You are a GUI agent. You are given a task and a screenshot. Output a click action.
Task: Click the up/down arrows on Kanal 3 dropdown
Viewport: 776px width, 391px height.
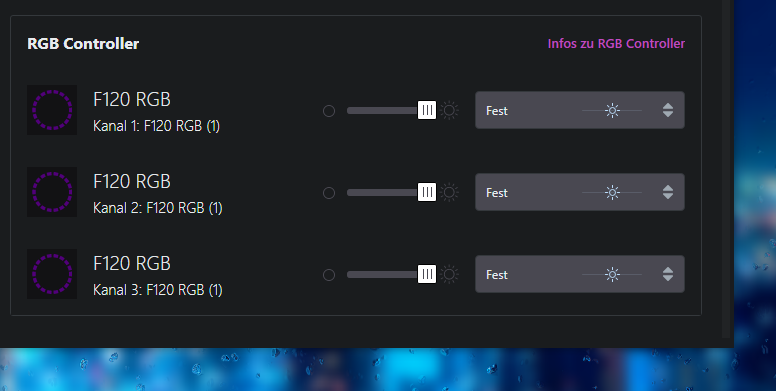pyautogui.click(x=668, y=274)
